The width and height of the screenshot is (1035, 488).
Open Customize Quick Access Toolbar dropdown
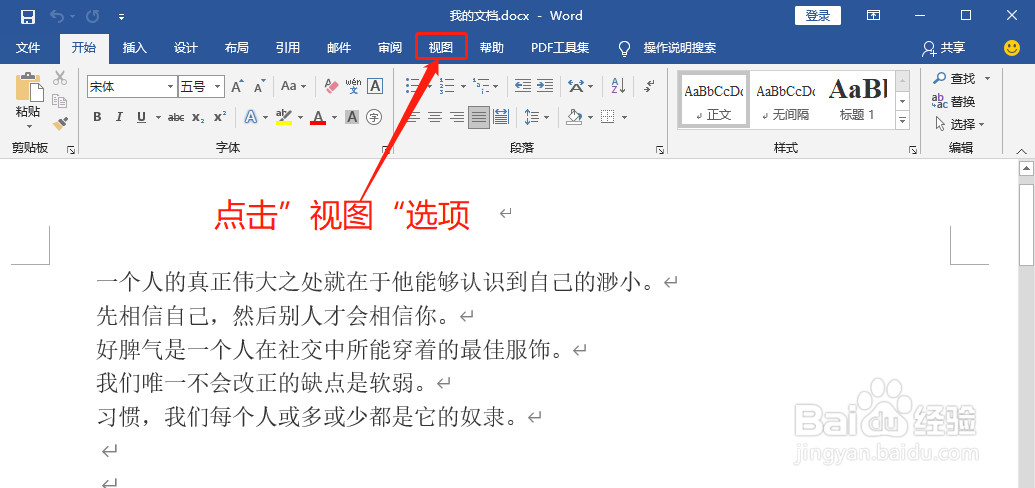(x=121, y=17)
